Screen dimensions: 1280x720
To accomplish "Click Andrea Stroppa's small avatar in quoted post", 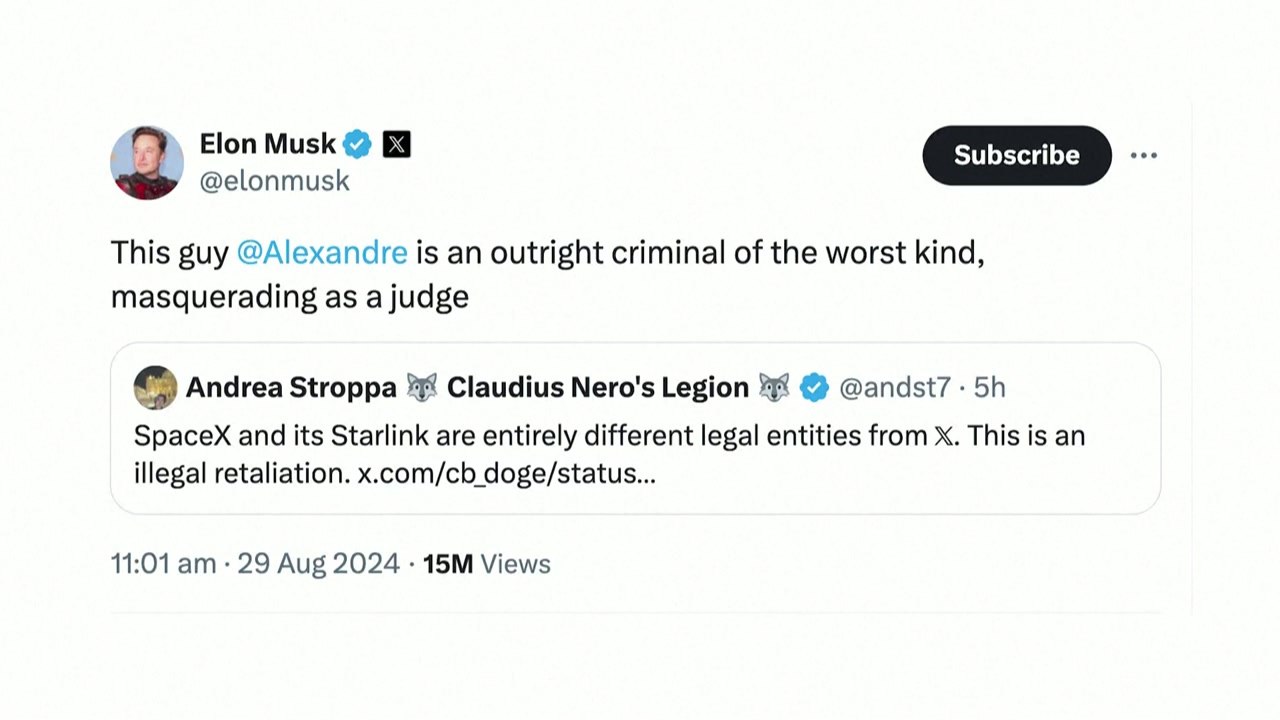I will point(155,388).
